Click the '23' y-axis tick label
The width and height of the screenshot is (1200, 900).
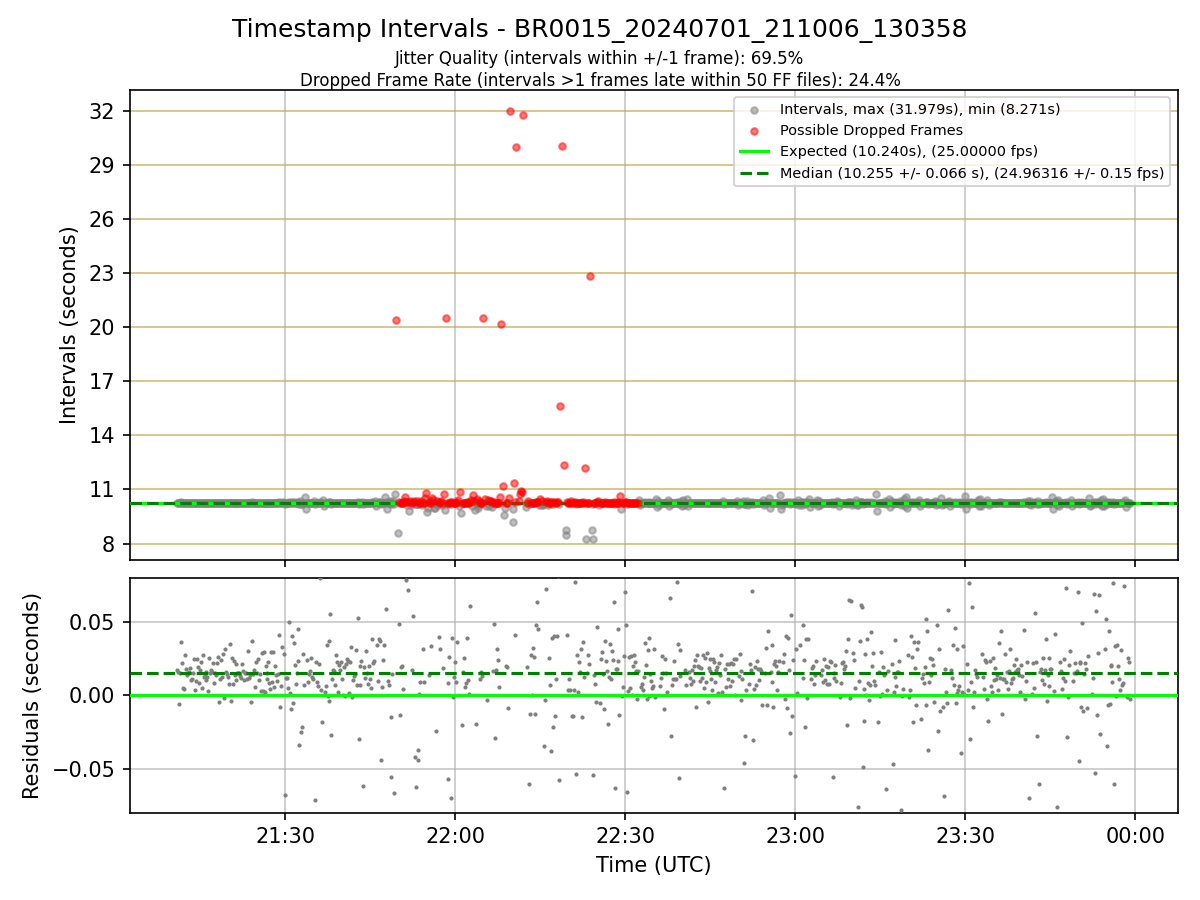[x=104, y=273]
